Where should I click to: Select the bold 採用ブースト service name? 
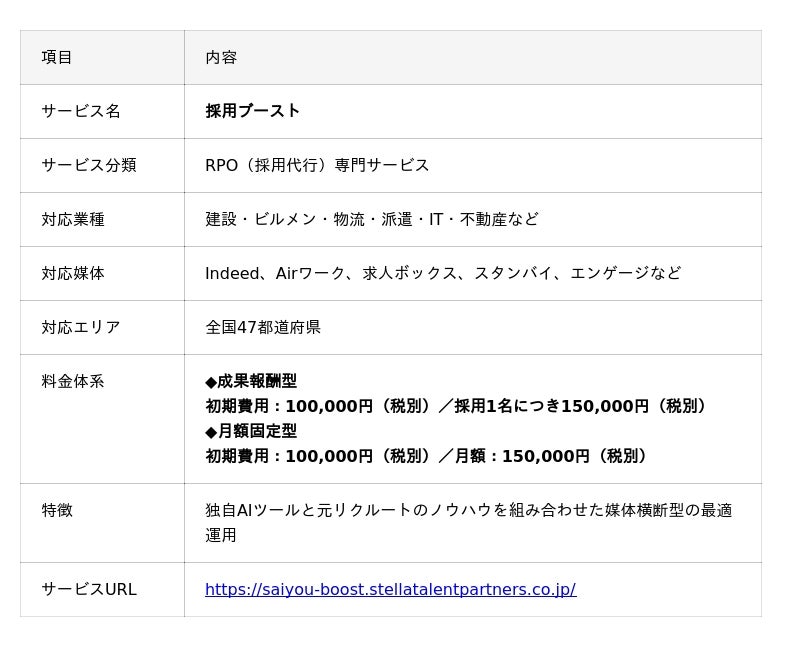[253, 111]
